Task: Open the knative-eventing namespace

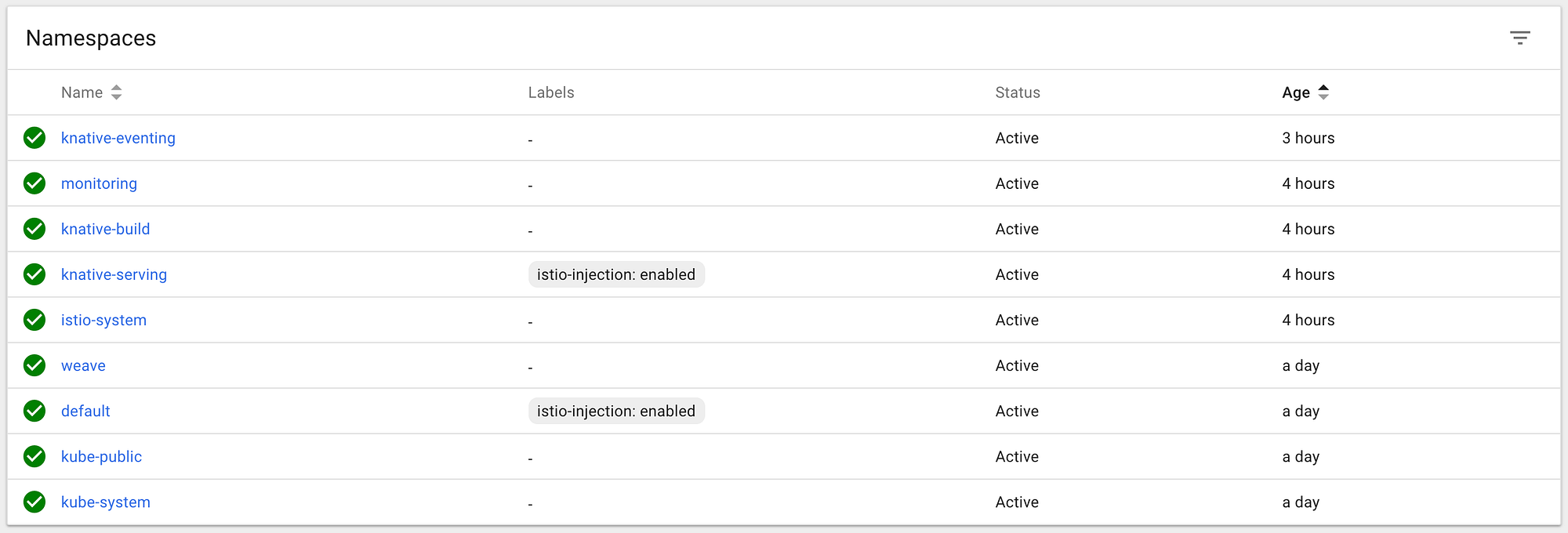Action: [118, 138]
